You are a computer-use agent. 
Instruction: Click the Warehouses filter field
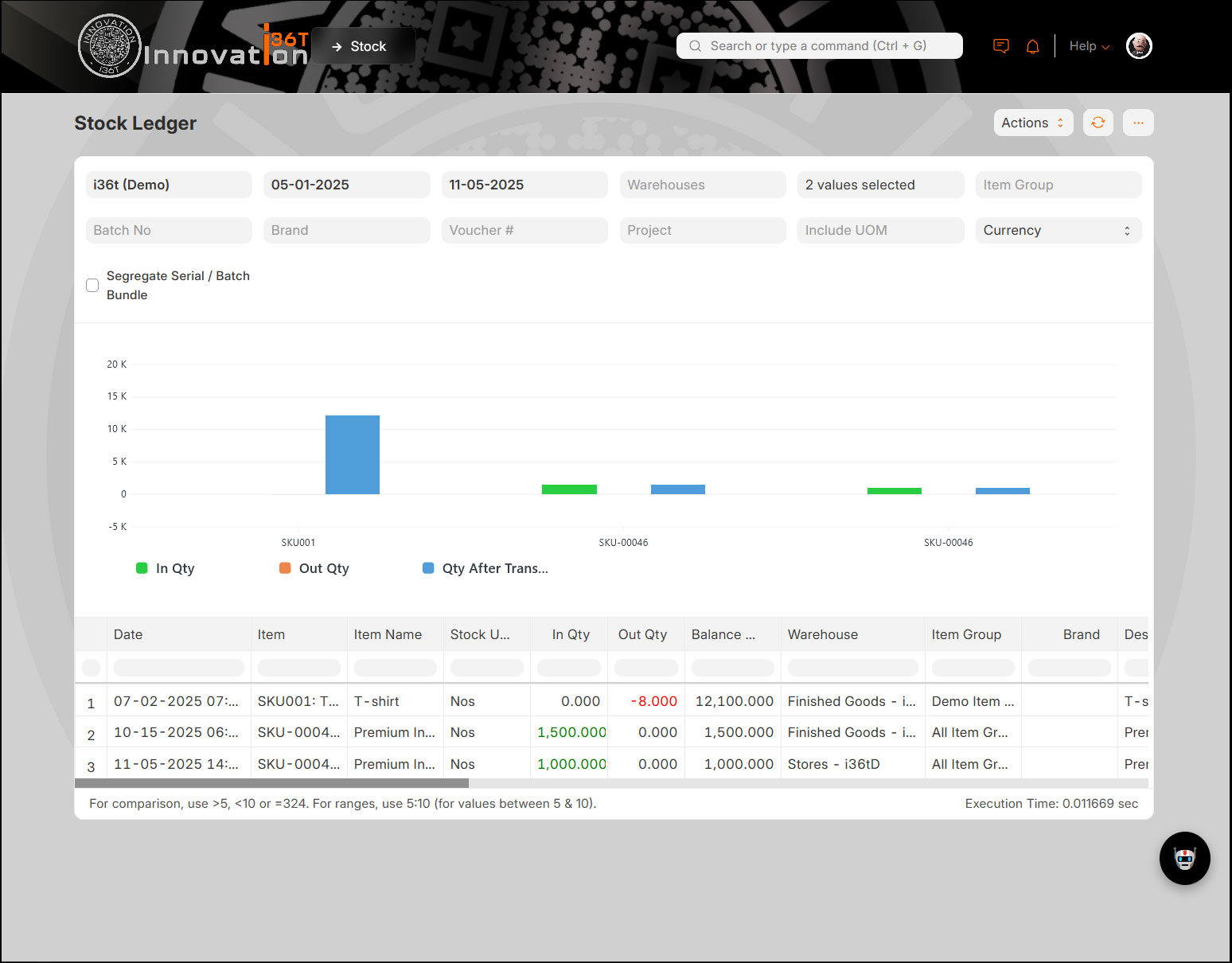click(x=702, y=185)
